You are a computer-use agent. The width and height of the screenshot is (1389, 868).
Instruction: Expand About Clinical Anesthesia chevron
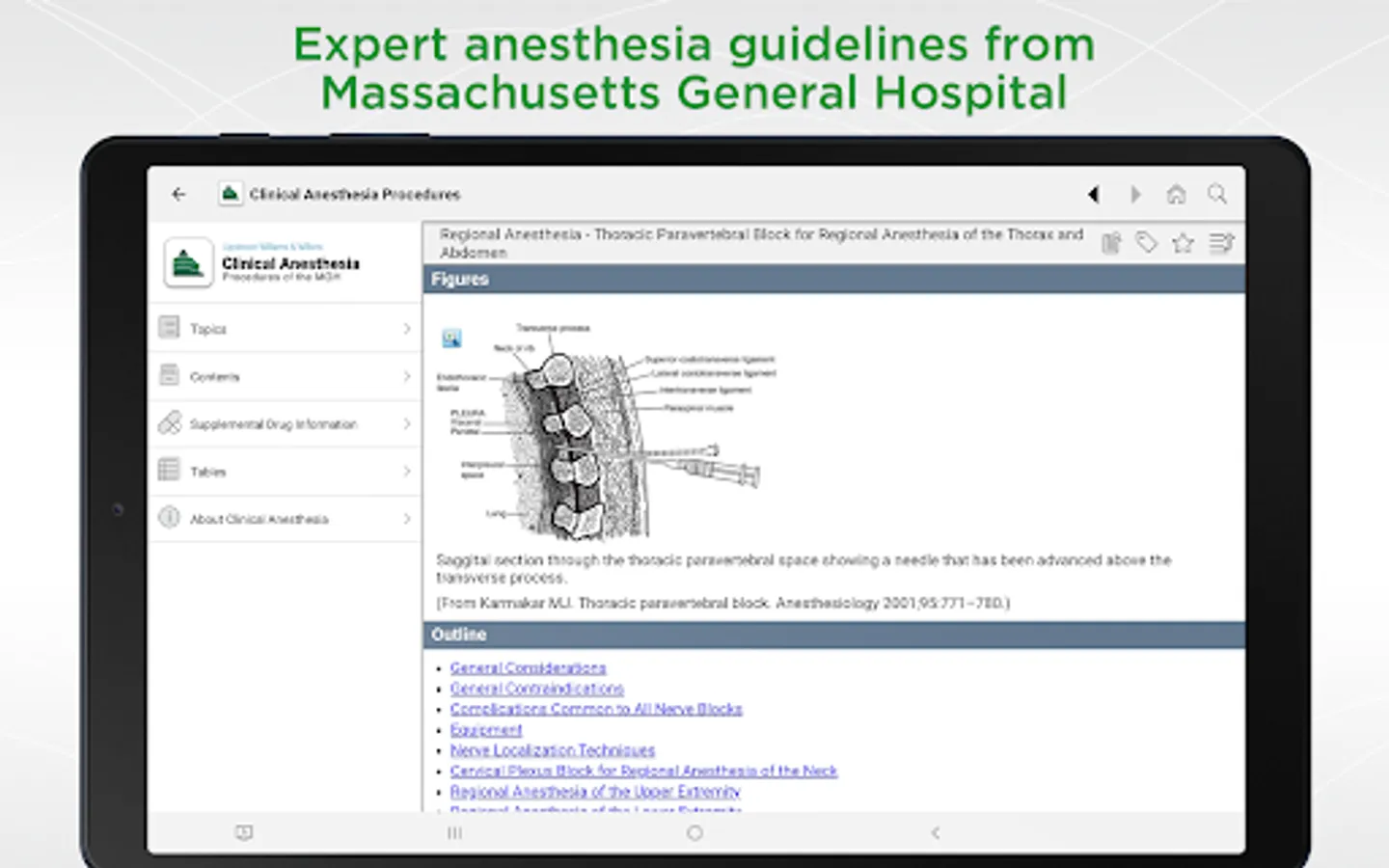pos(407,519)
